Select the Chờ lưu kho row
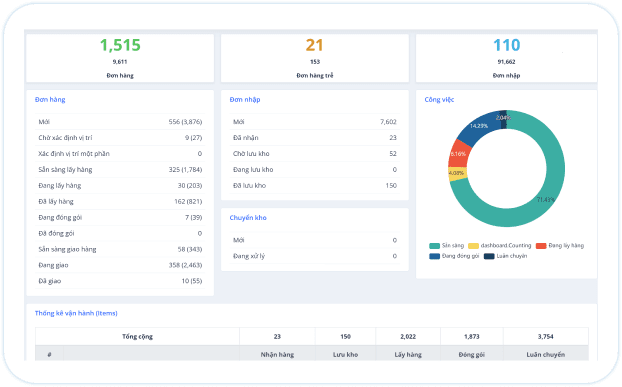The width and height of the screenshot is (622, 387). point(315,153)
